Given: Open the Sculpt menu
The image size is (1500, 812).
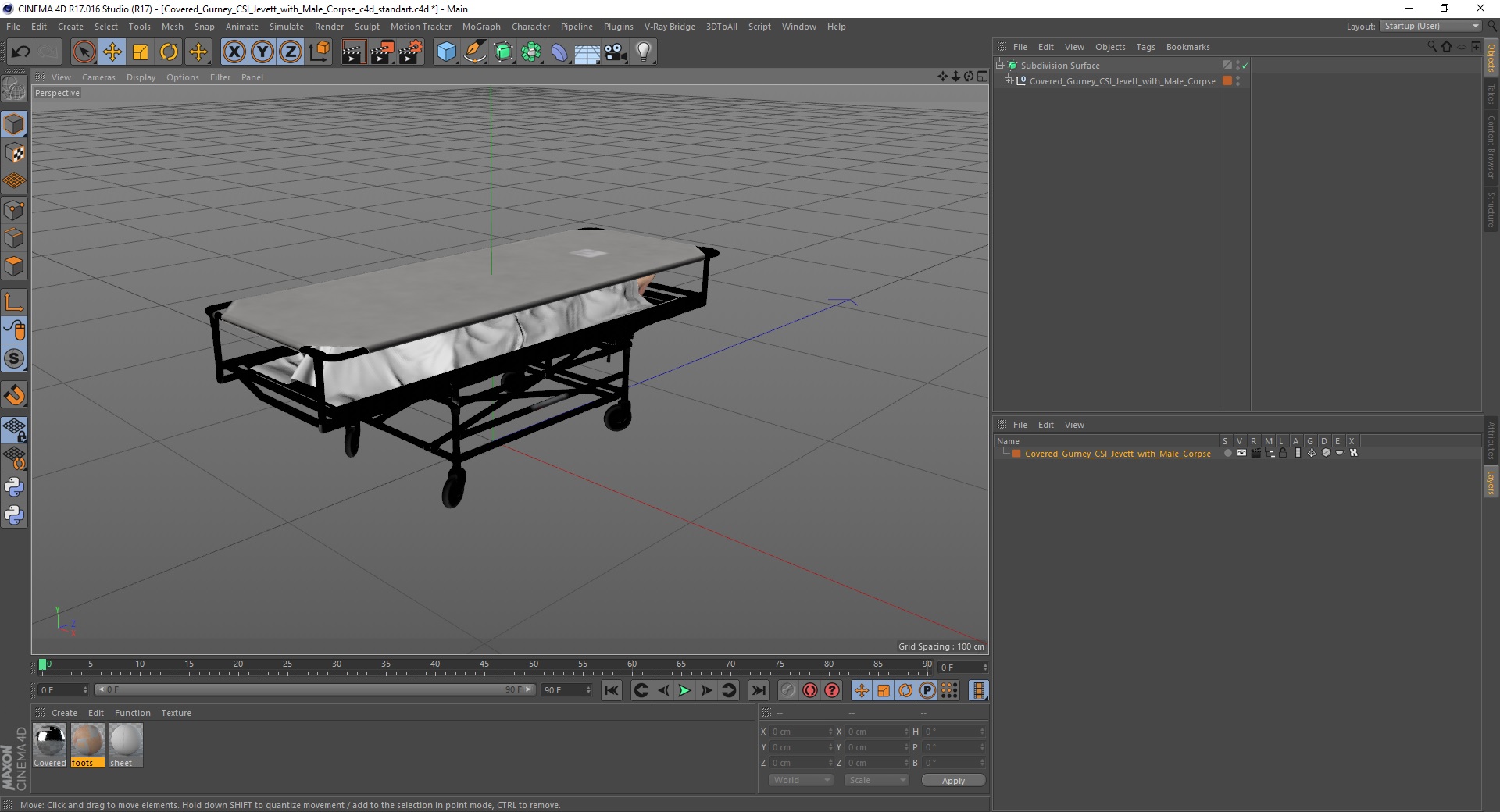Looking at the screenshot, I should click(366, 27).
